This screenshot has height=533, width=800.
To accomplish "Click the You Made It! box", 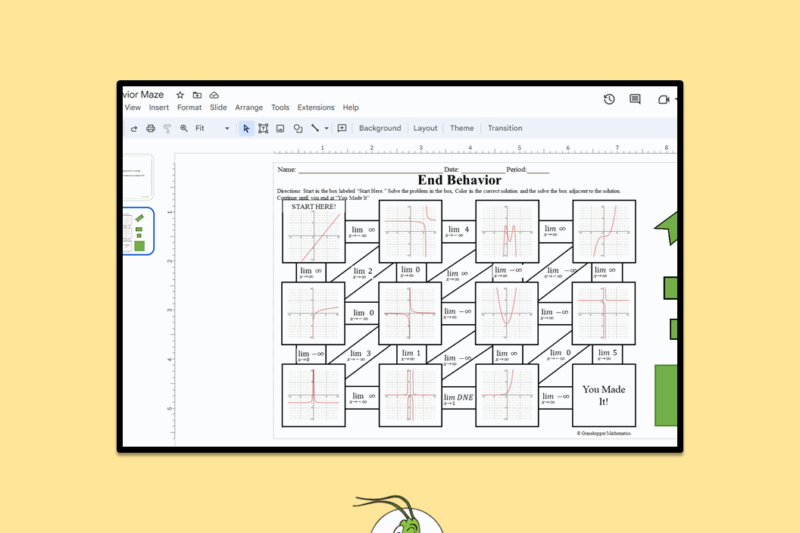I will point(604,395).
